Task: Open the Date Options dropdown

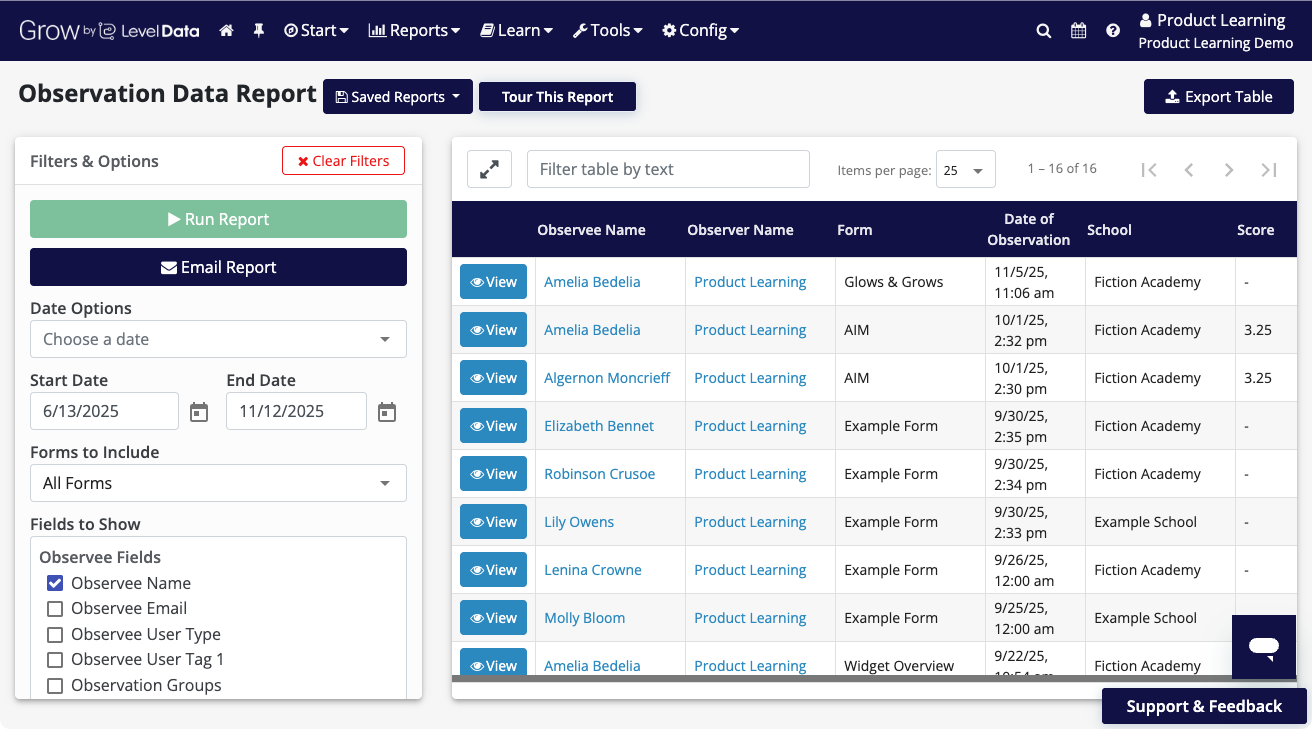Action: click(x=218, y=339)
